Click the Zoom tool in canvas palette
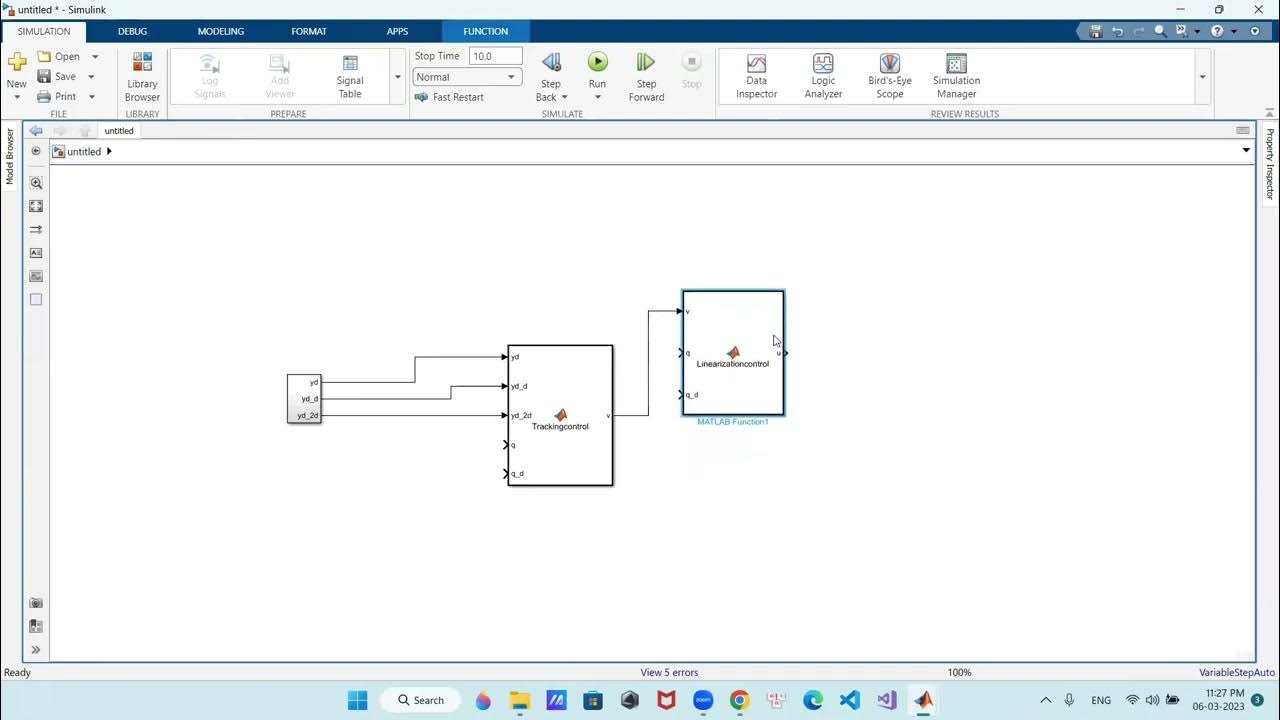This screenshot has height=720, width=1280. click(x=36, y=183)
